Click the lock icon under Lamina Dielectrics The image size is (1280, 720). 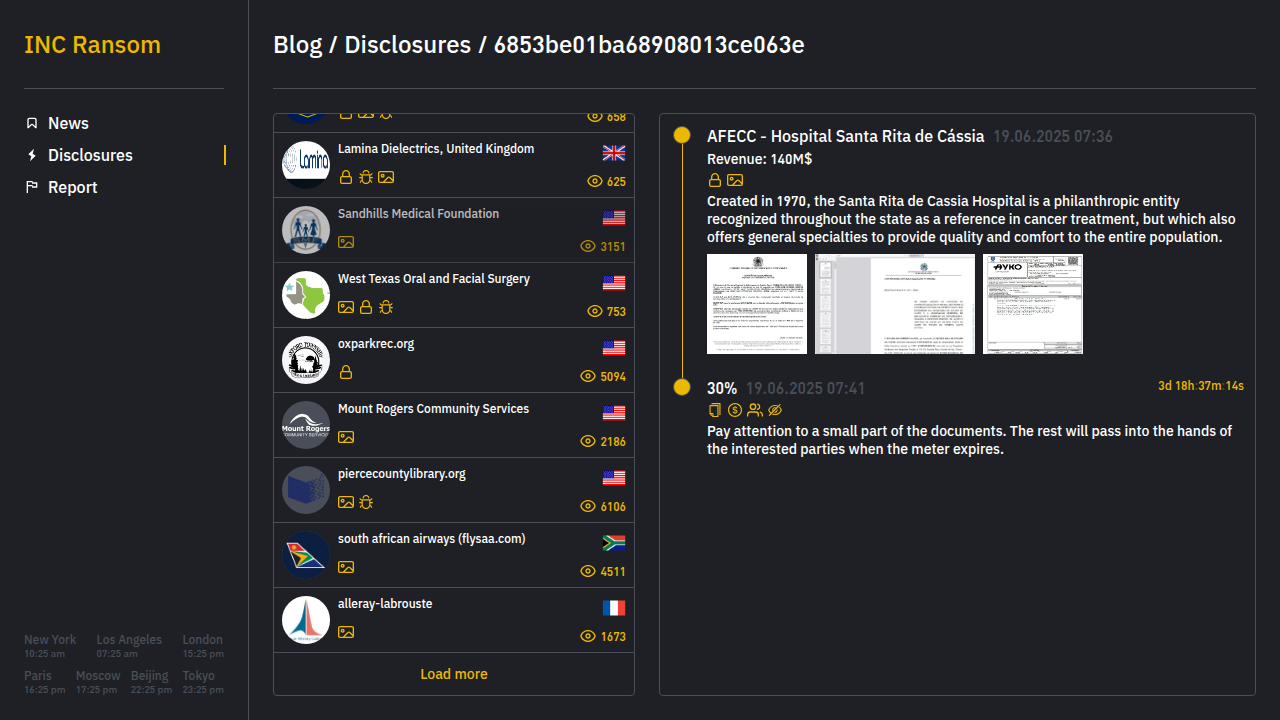point(346,177)
